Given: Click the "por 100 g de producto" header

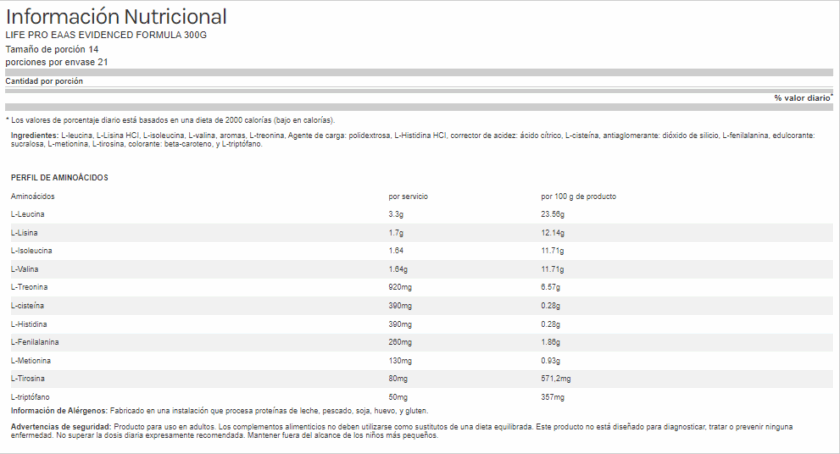Looking at the screenshot, I should (x=578, y=196).
